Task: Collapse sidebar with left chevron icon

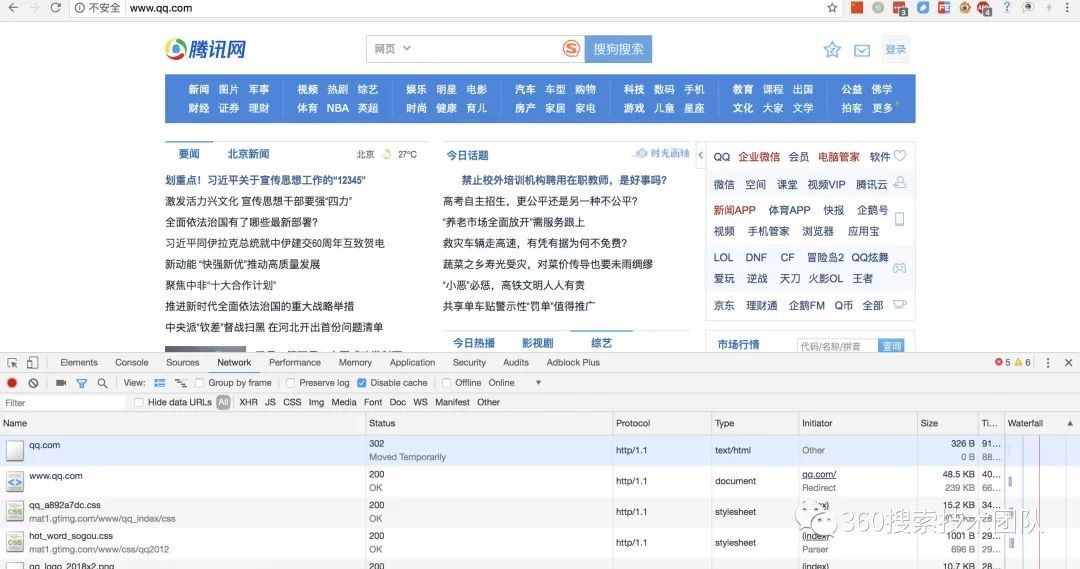Action: (x=700, y=156)
